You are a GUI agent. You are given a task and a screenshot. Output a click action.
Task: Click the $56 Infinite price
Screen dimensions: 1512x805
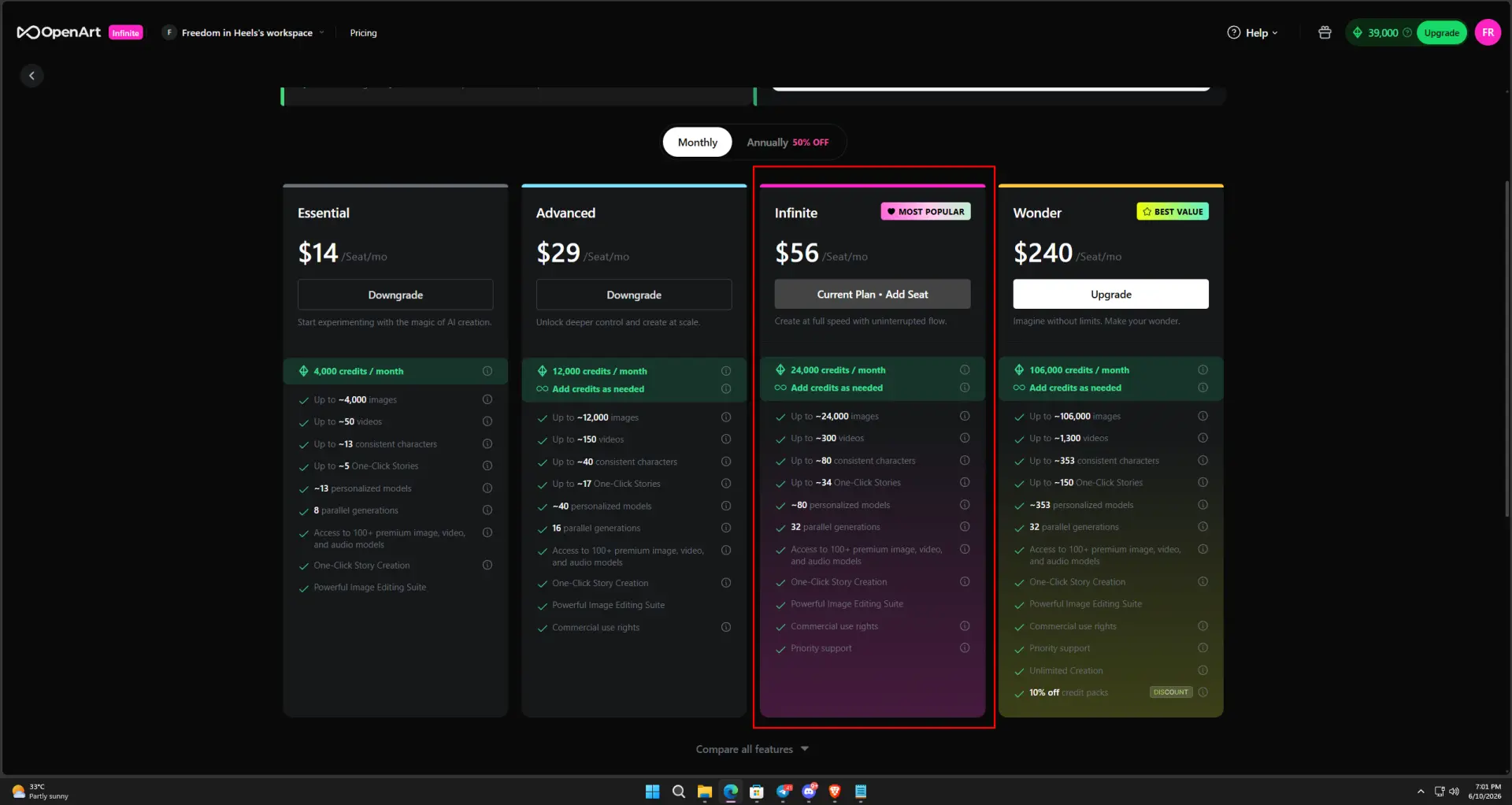tap(797, 253)
